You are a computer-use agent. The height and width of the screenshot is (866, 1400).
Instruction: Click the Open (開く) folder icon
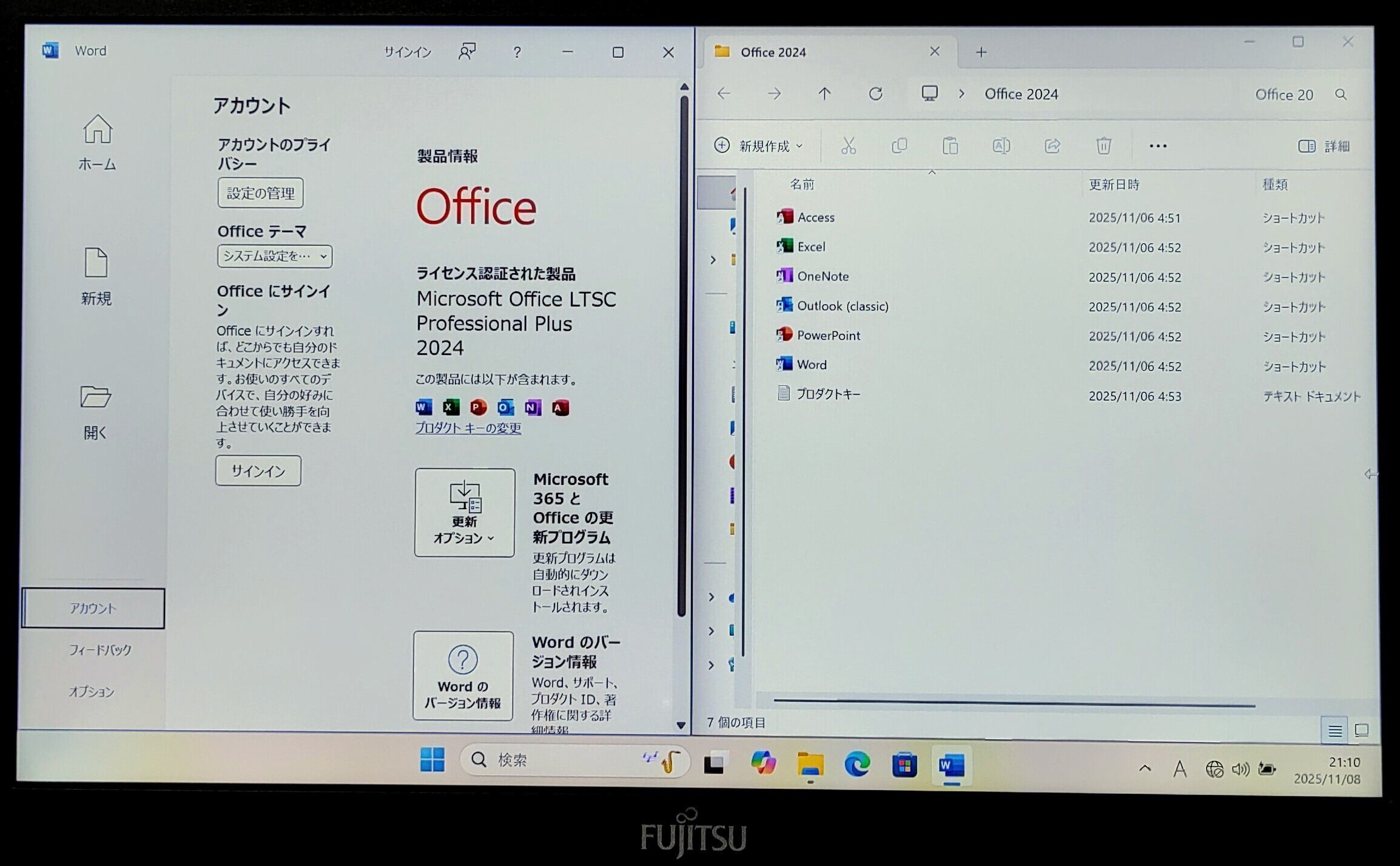[x=95, y=397]
